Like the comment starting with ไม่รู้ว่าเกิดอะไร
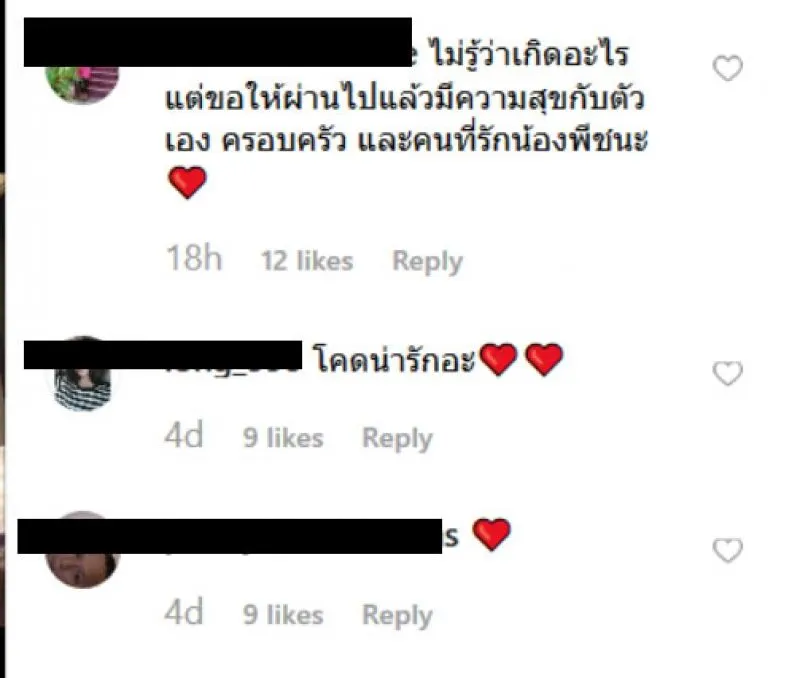This screenshot has width=800, height=678. (728, 68)
